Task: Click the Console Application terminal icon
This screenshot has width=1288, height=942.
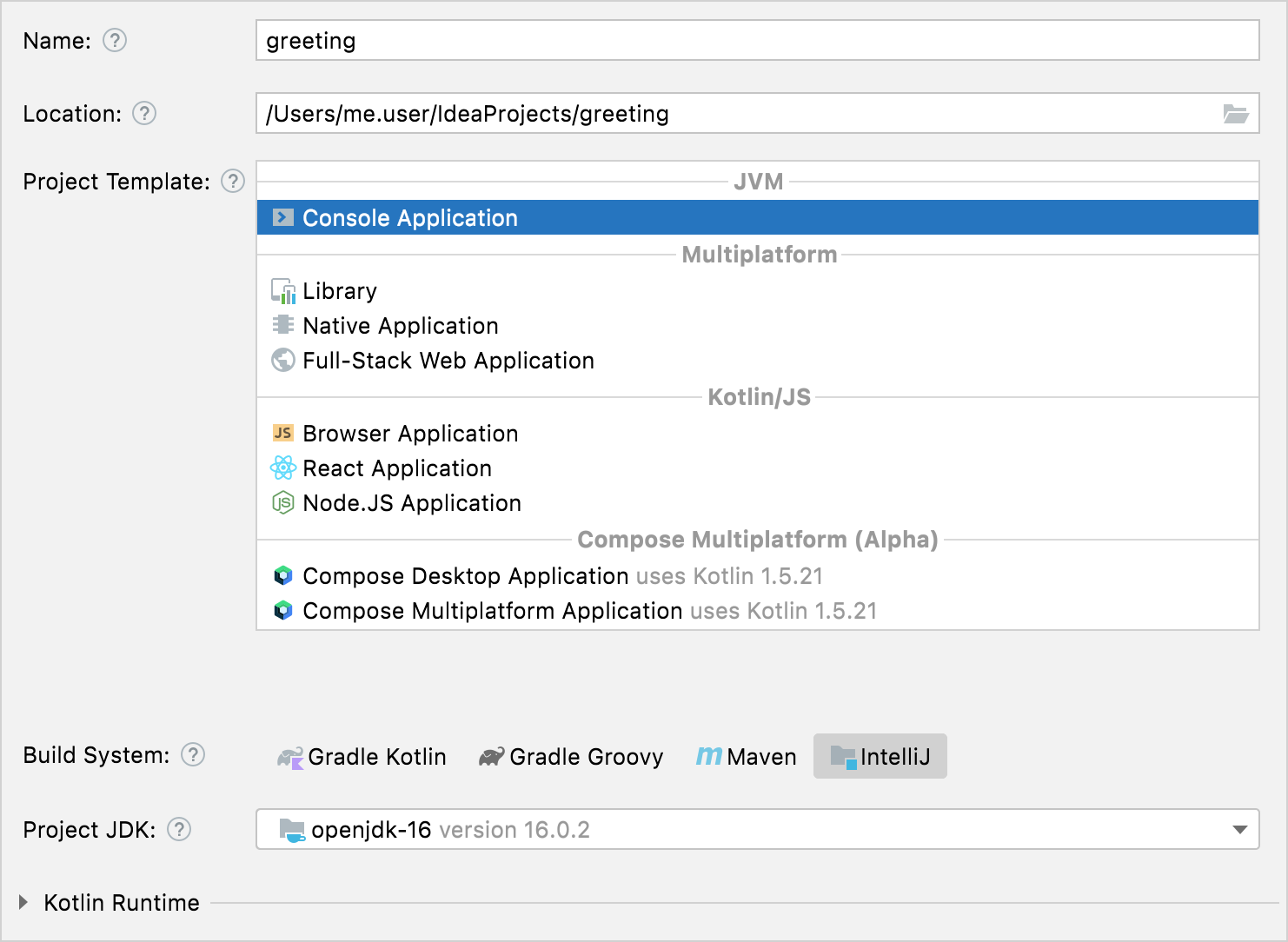Action: tap(283, 217)
